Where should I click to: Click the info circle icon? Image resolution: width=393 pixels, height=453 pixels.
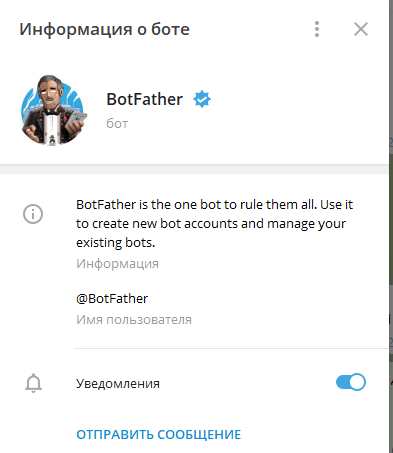tap(33, 214)
